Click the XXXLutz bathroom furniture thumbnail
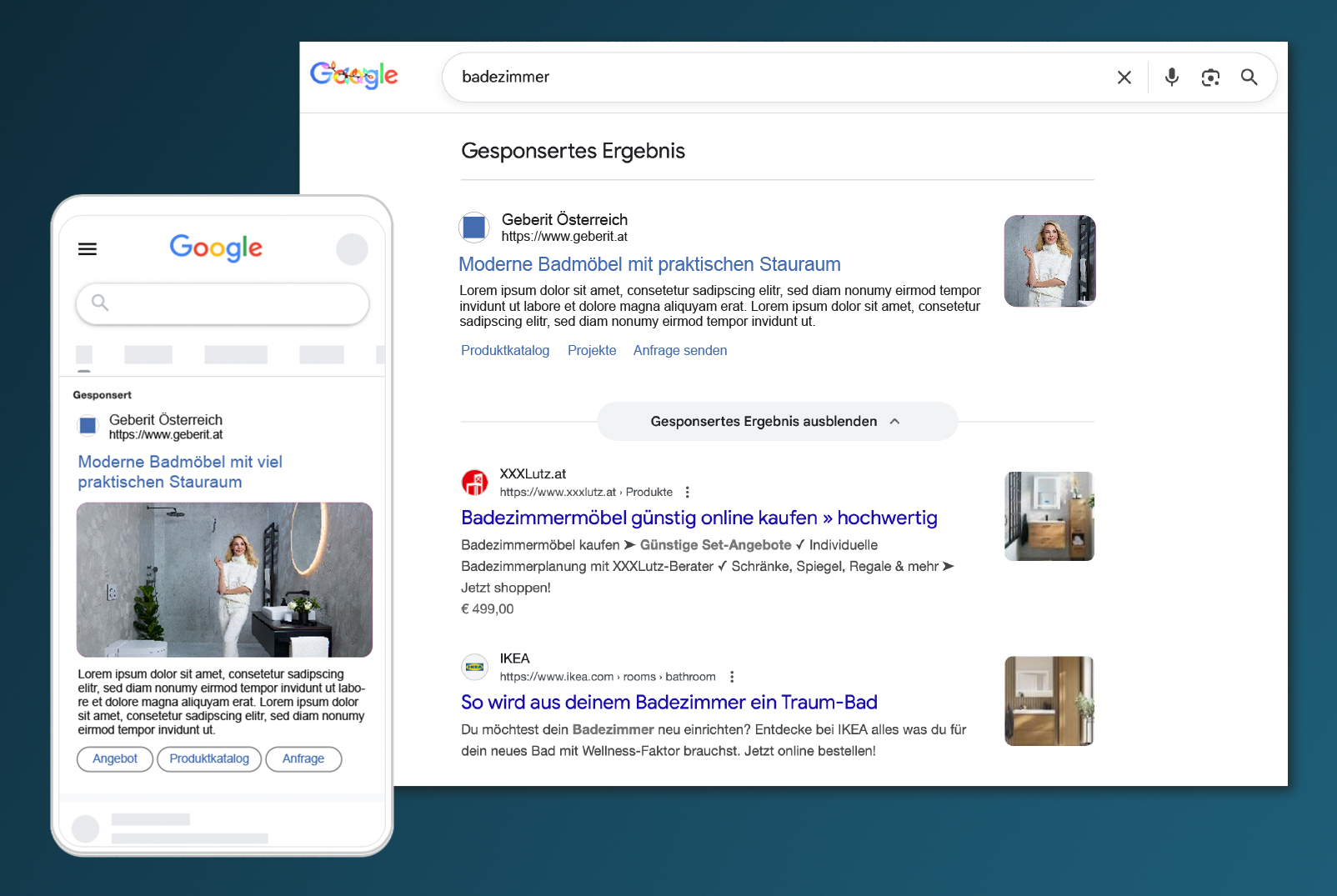Image resolution: width=1337 pixels, height=896 pixels. pos(1049,516)
